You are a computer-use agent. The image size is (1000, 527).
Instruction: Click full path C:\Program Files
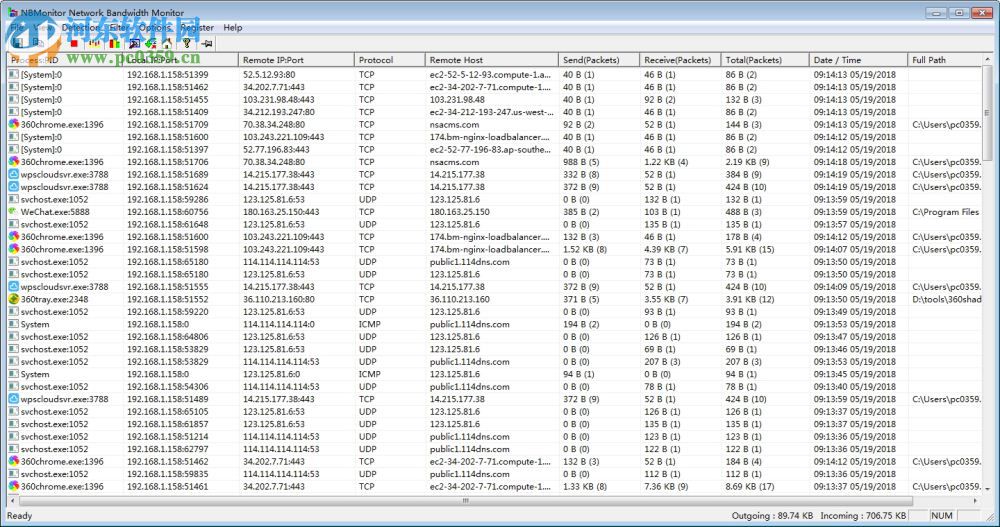(946, 212)
